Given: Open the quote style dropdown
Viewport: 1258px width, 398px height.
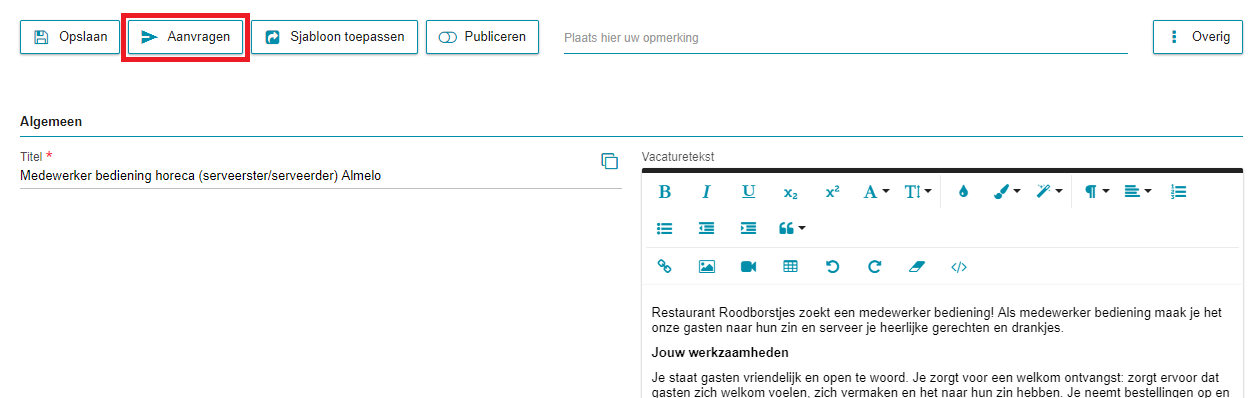Looking at the screenshot, I should point(792,228).
